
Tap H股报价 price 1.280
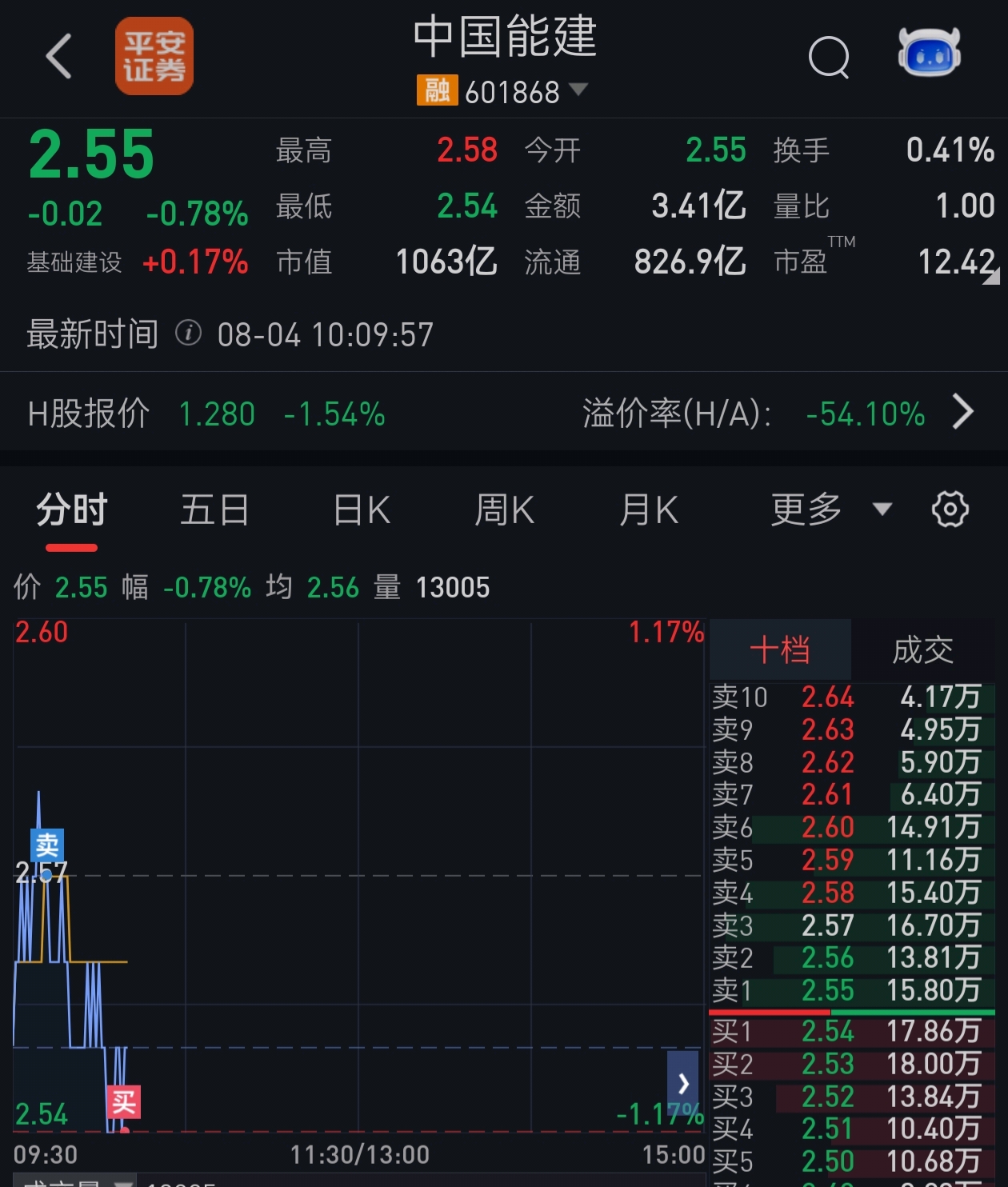click(217, 414)
